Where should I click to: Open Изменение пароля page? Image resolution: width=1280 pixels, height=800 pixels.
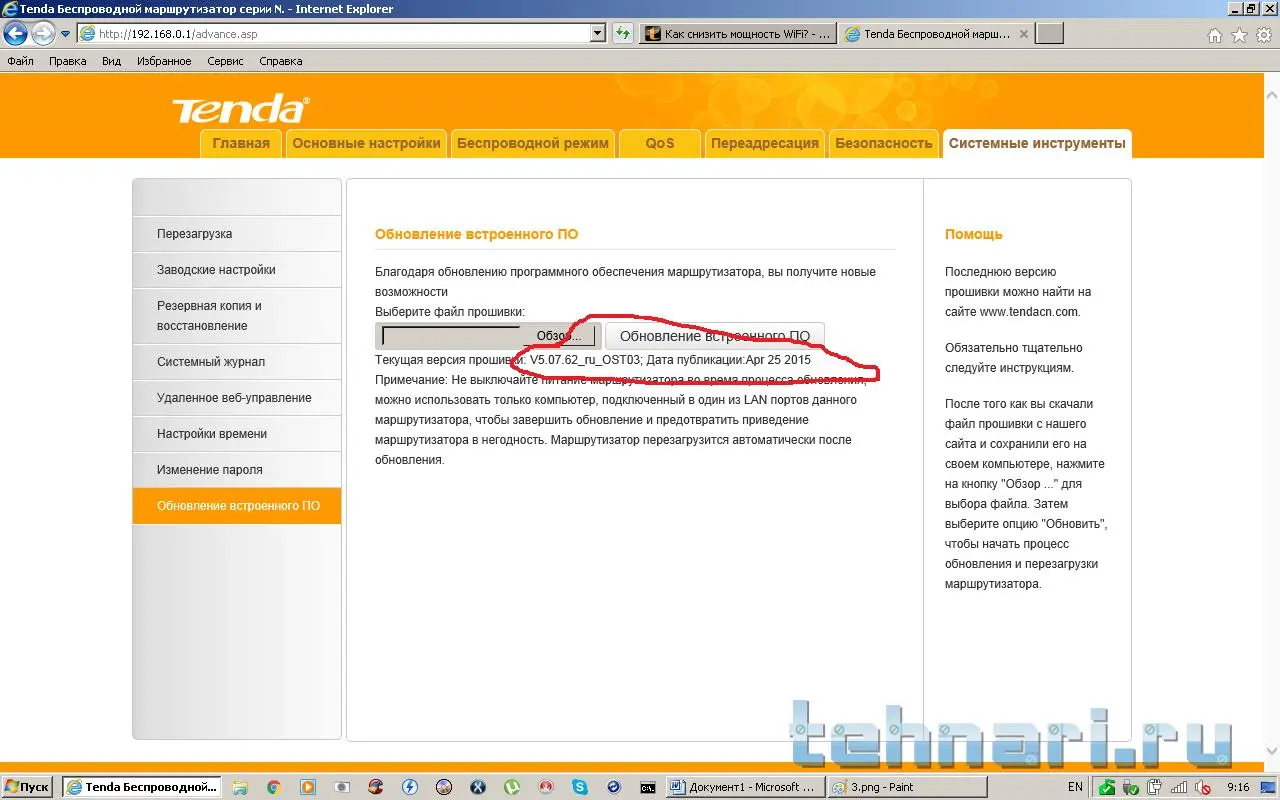pyautogui.click(x=236, y=470)
